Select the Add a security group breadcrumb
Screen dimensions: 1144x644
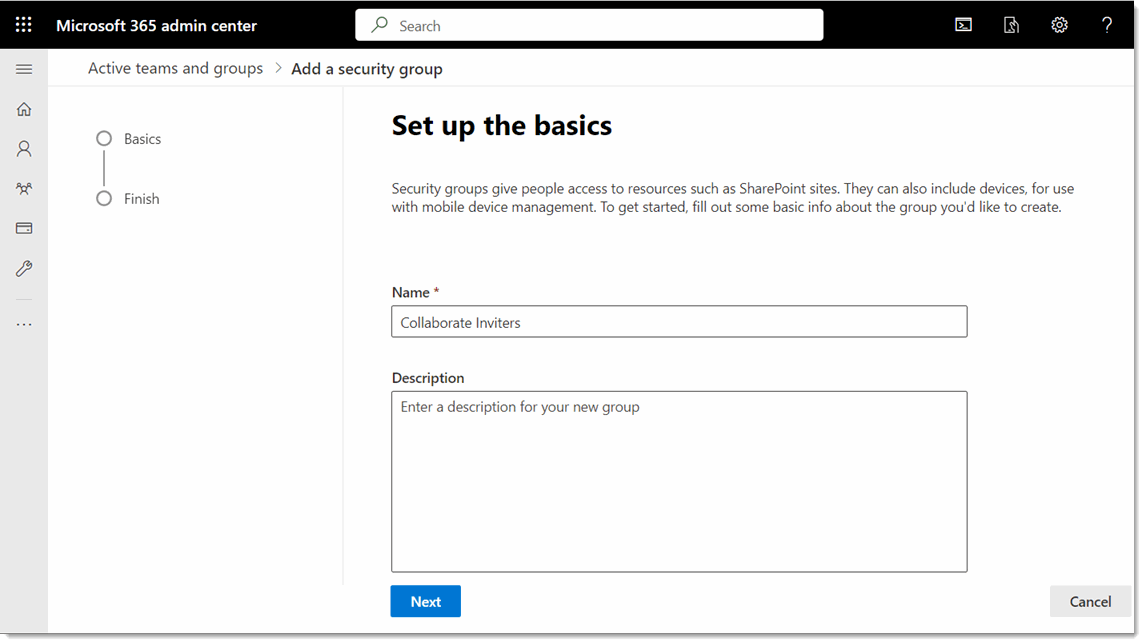(x=366, y=68)
